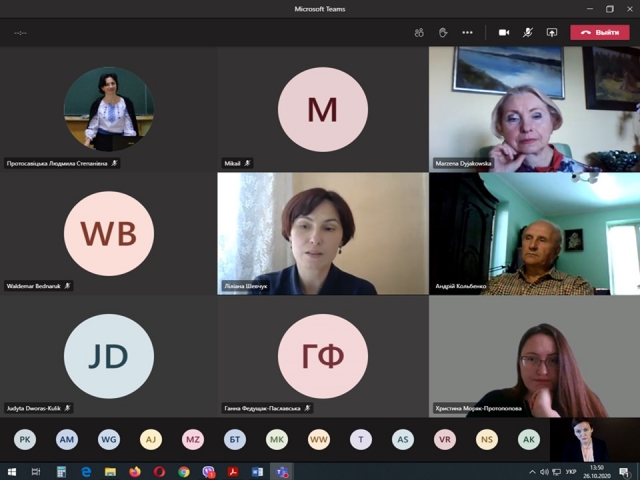
Task: Select the WW participant avatar
Action: pos(319,440)
